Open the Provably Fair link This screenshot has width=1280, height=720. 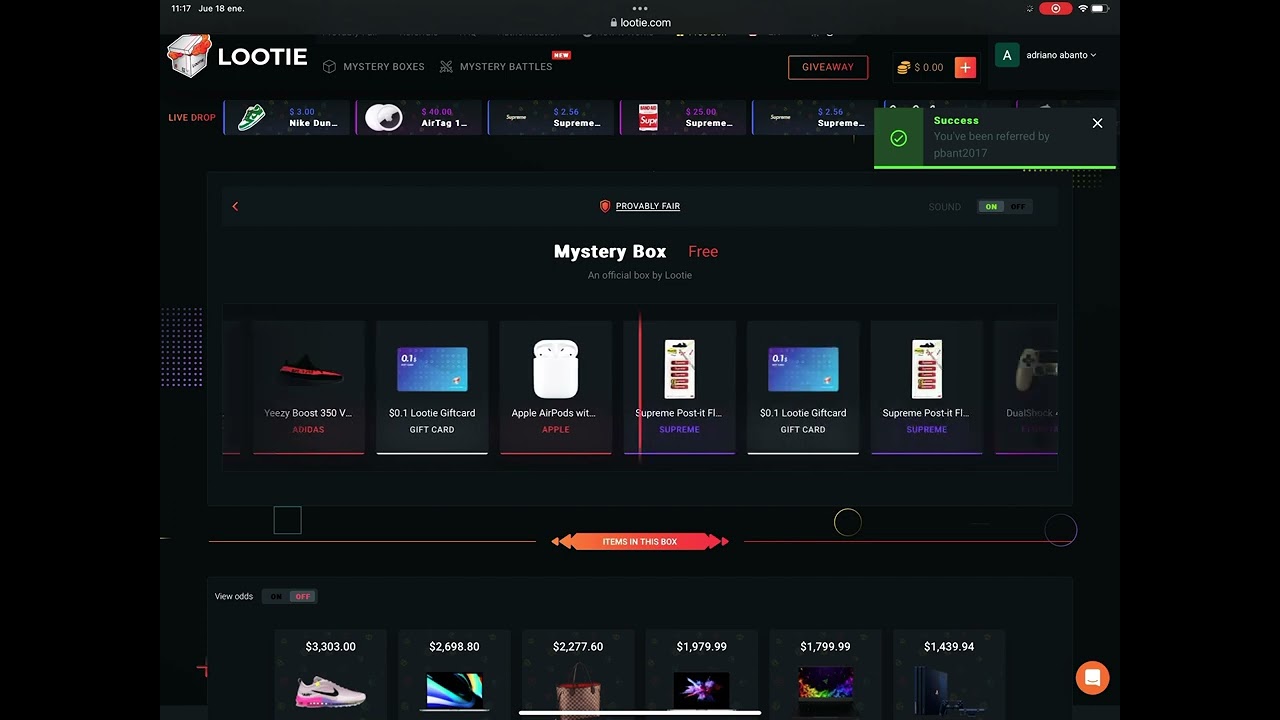(x=648, y=206)
